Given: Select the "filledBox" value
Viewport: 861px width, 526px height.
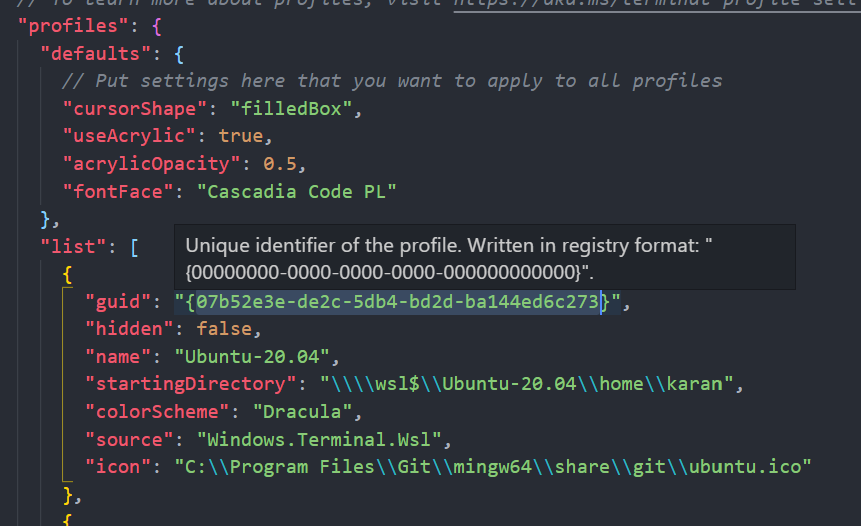Looking at the screenshot, I should tap(291, 109).
